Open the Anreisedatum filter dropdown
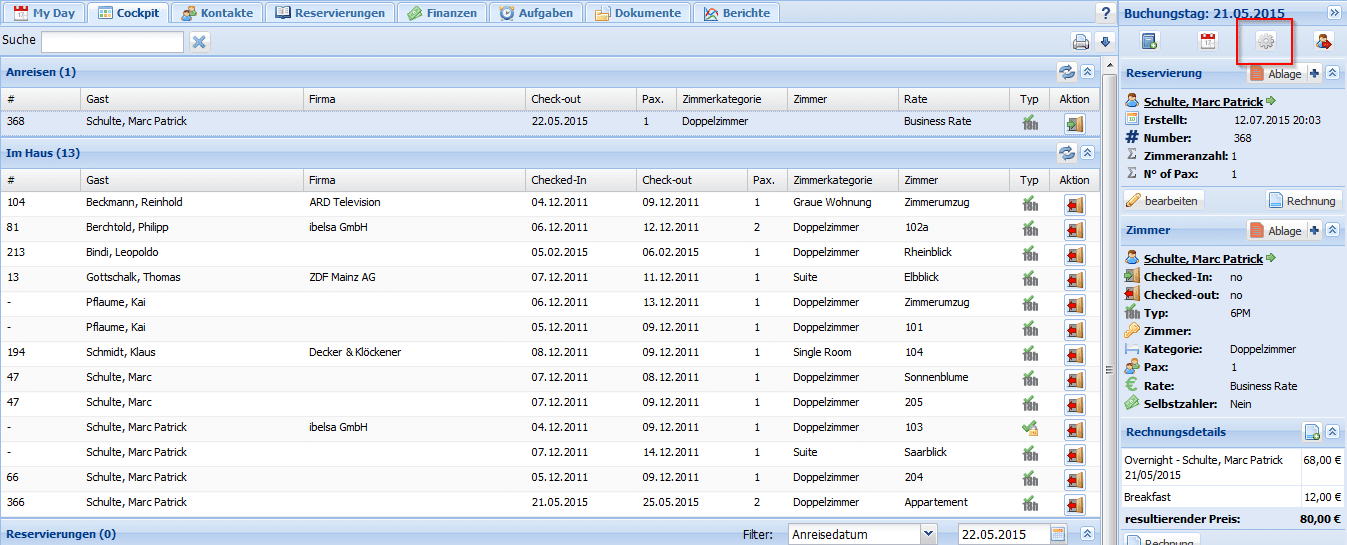This screenshot has height=545, width=1347. coord(927,534)
